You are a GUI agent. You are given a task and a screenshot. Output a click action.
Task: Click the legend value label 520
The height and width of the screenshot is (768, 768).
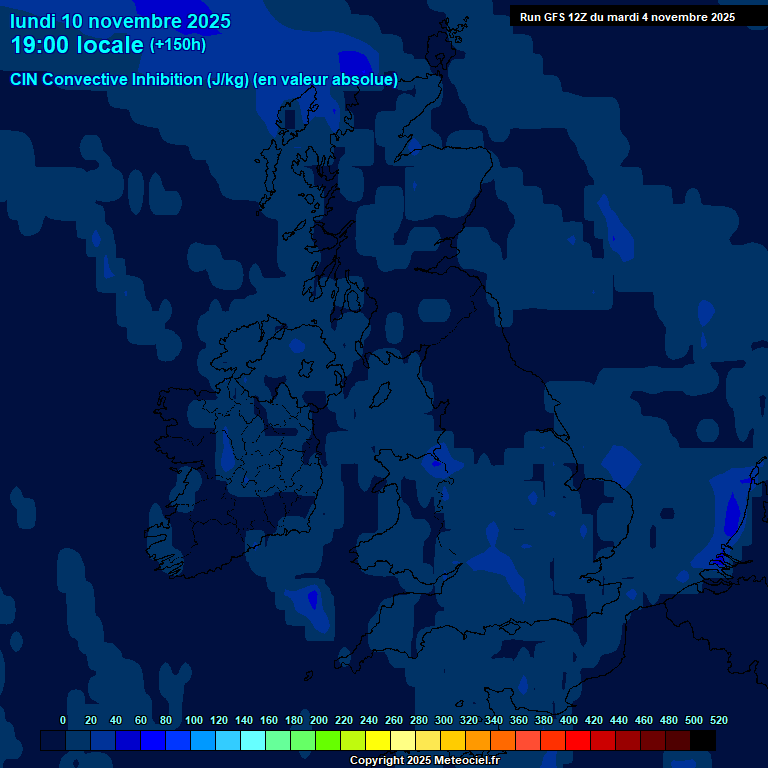(718, 720)
